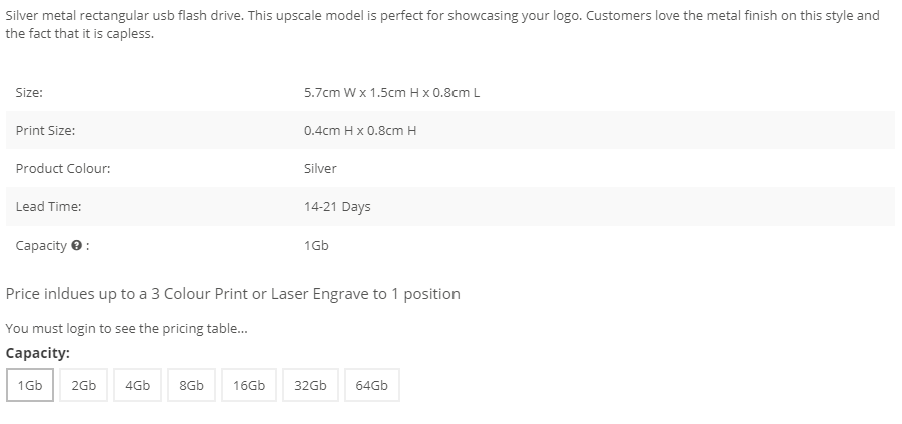902x424 pixels.
Task: Click the Capacity help question mark icon
Action: point(76,246)
